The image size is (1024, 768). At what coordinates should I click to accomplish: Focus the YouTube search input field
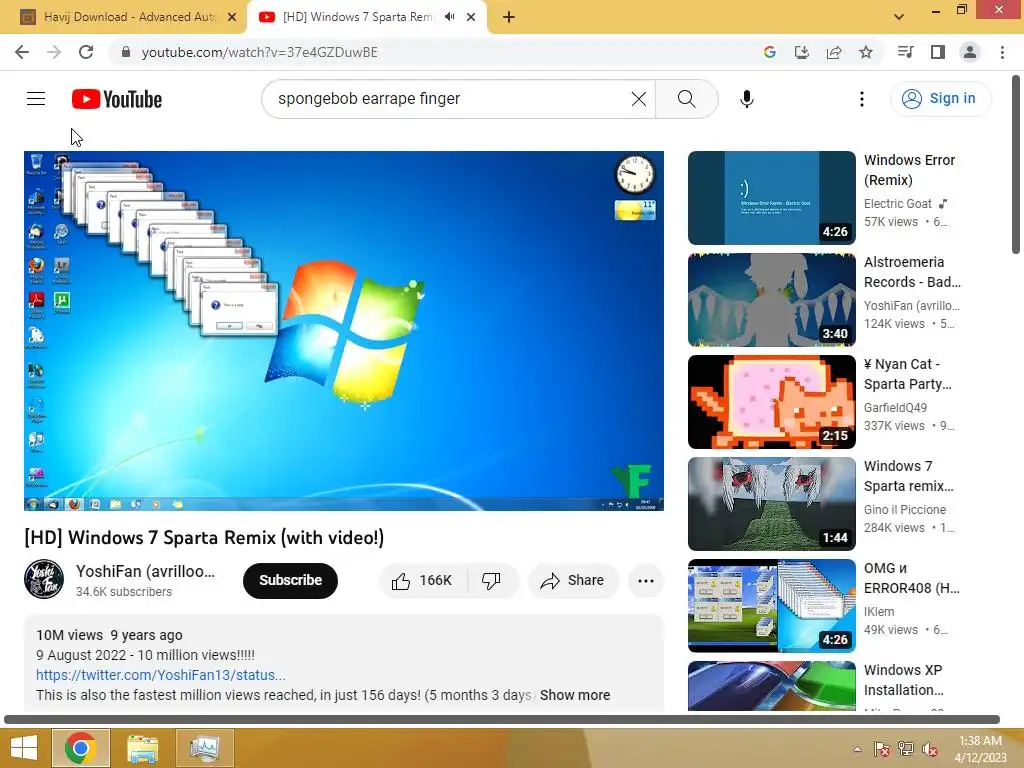[x=451, y=99]
